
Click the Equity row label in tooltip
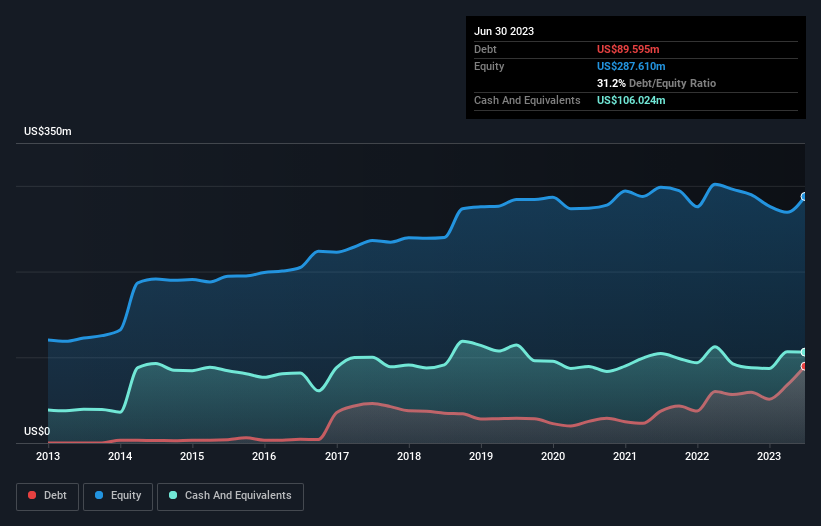(489, 66)
